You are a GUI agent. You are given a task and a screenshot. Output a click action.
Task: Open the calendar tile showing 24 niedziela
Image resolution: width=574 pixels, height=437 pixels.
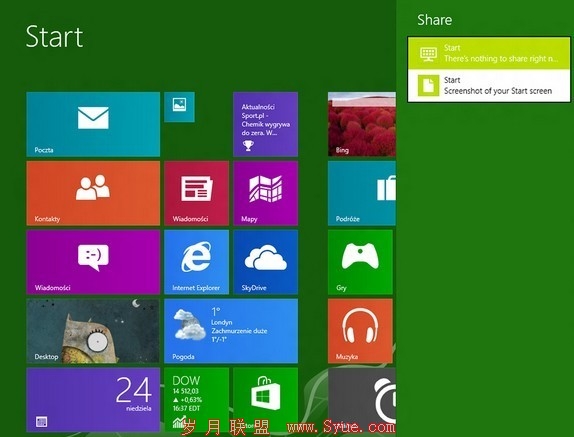click(93, 400)
